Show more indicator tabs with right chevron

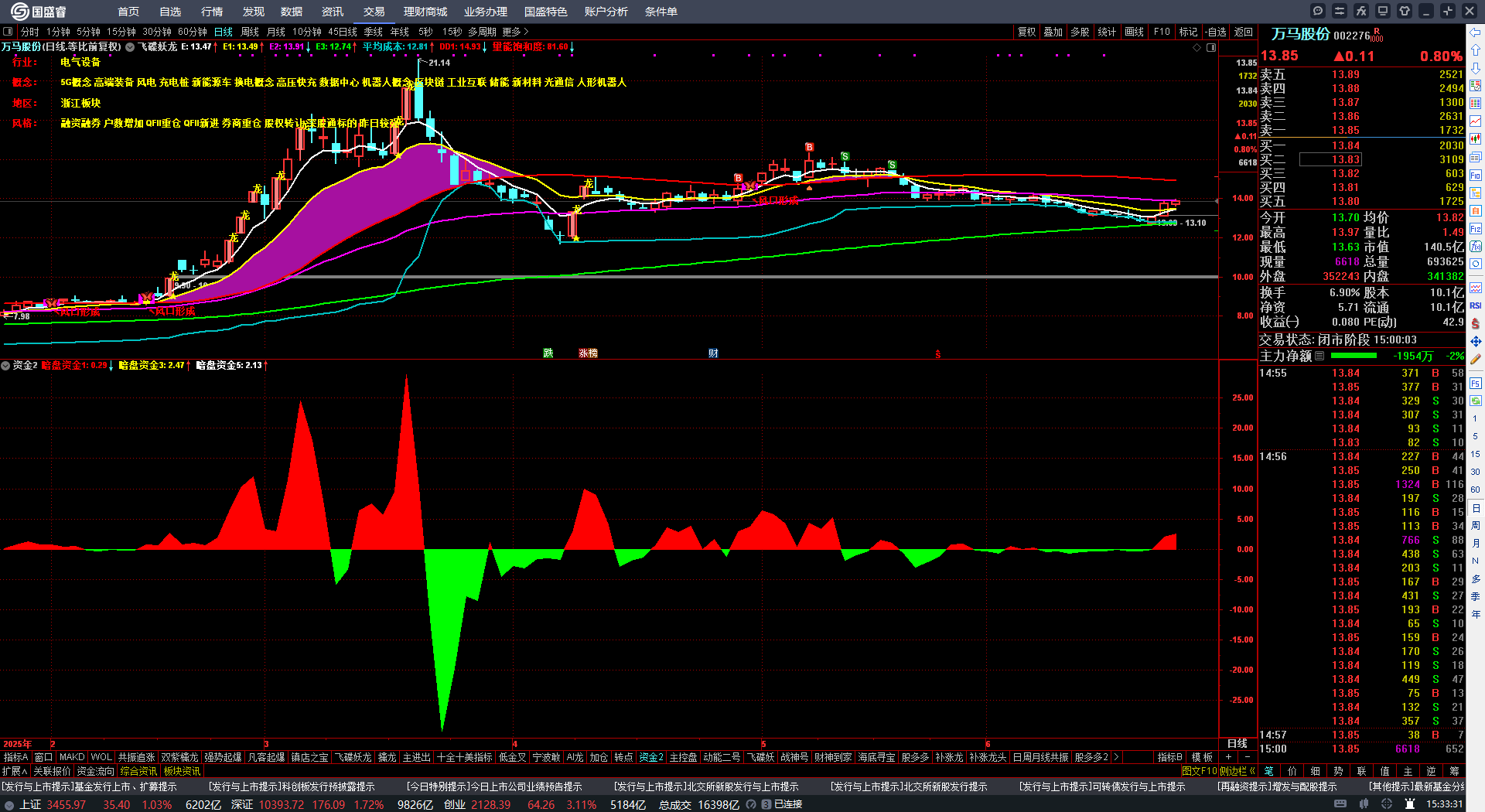[x=1115, y=757]
